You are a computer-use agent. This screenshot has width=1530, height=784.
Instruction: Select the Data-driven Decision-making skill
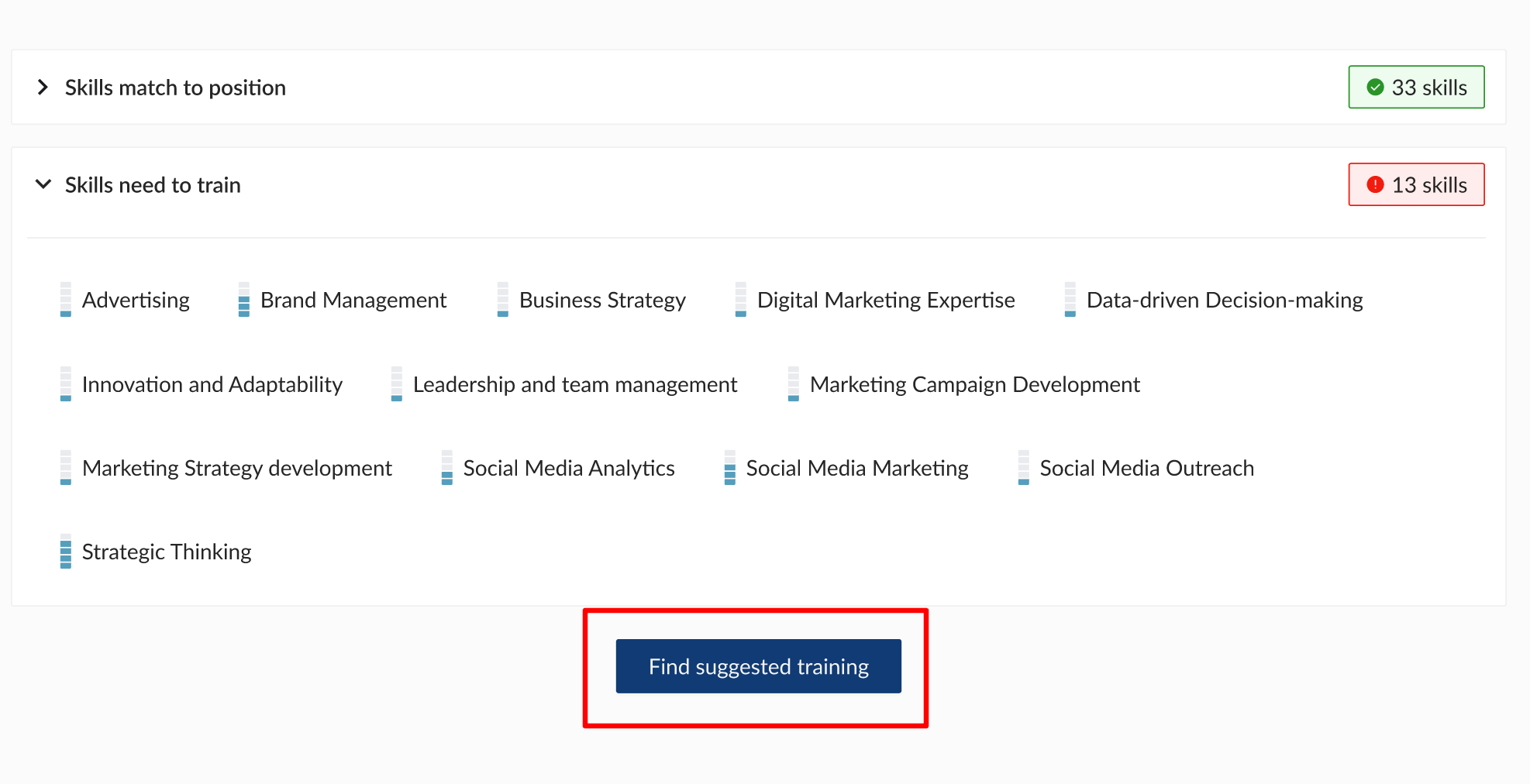click(1224, 300)
